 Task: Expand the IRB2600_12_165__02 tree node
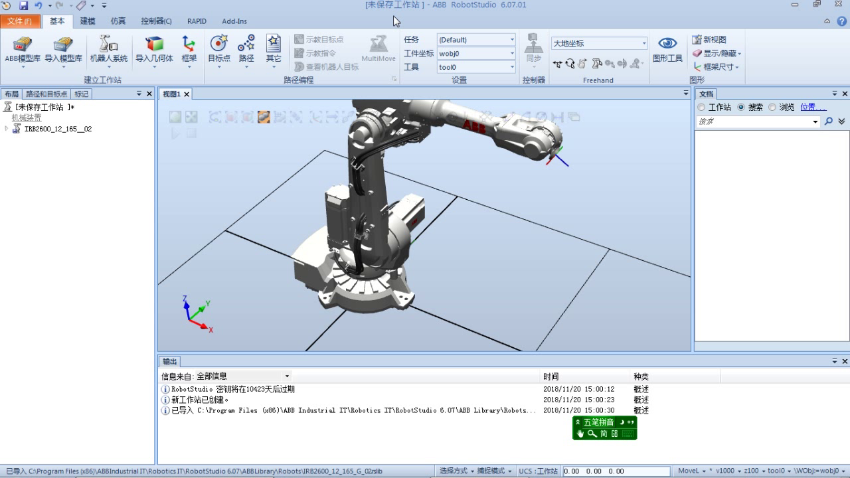6,129
